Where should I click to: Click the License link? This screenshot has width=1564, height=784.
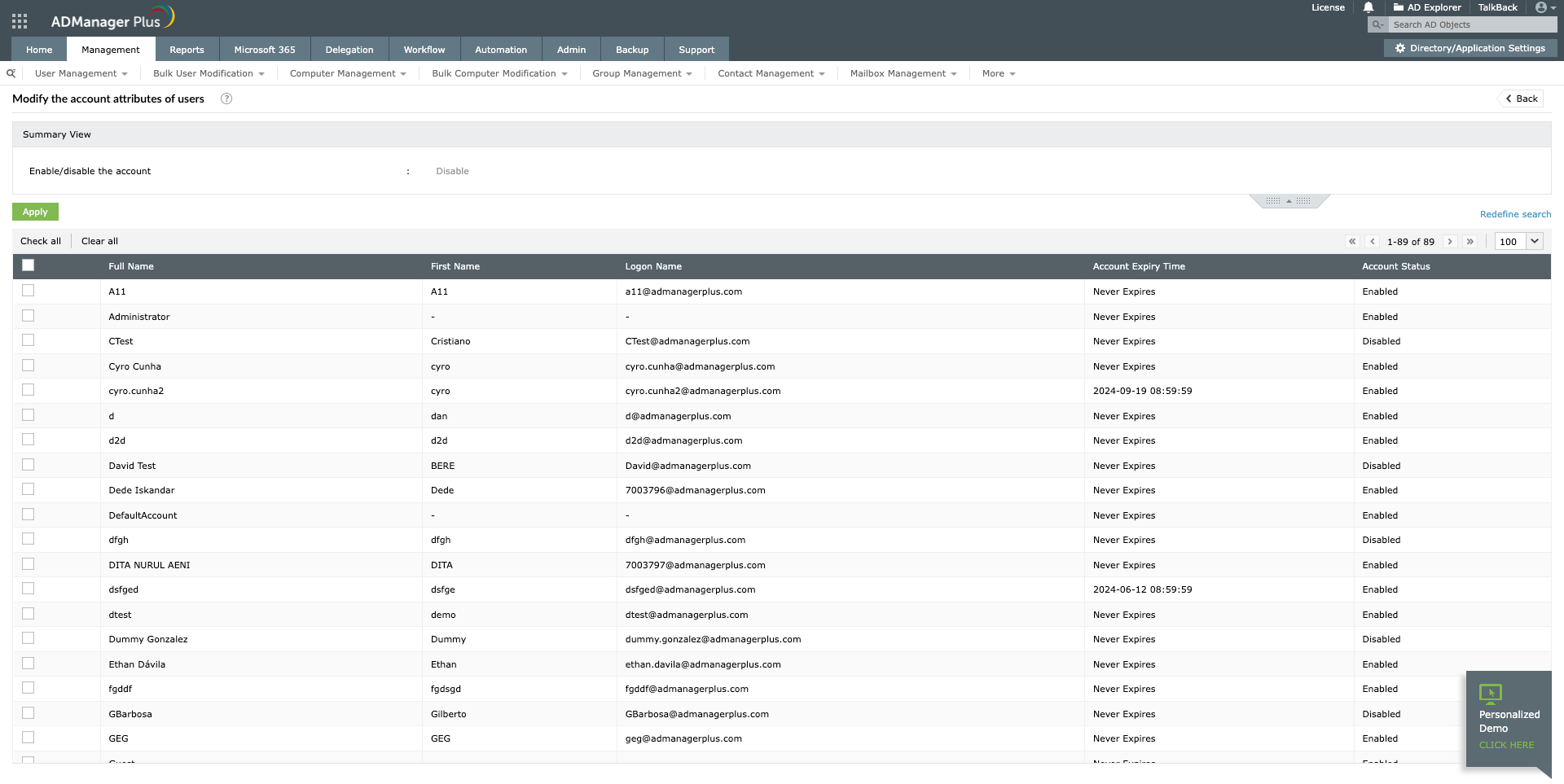click(1328, 7)
